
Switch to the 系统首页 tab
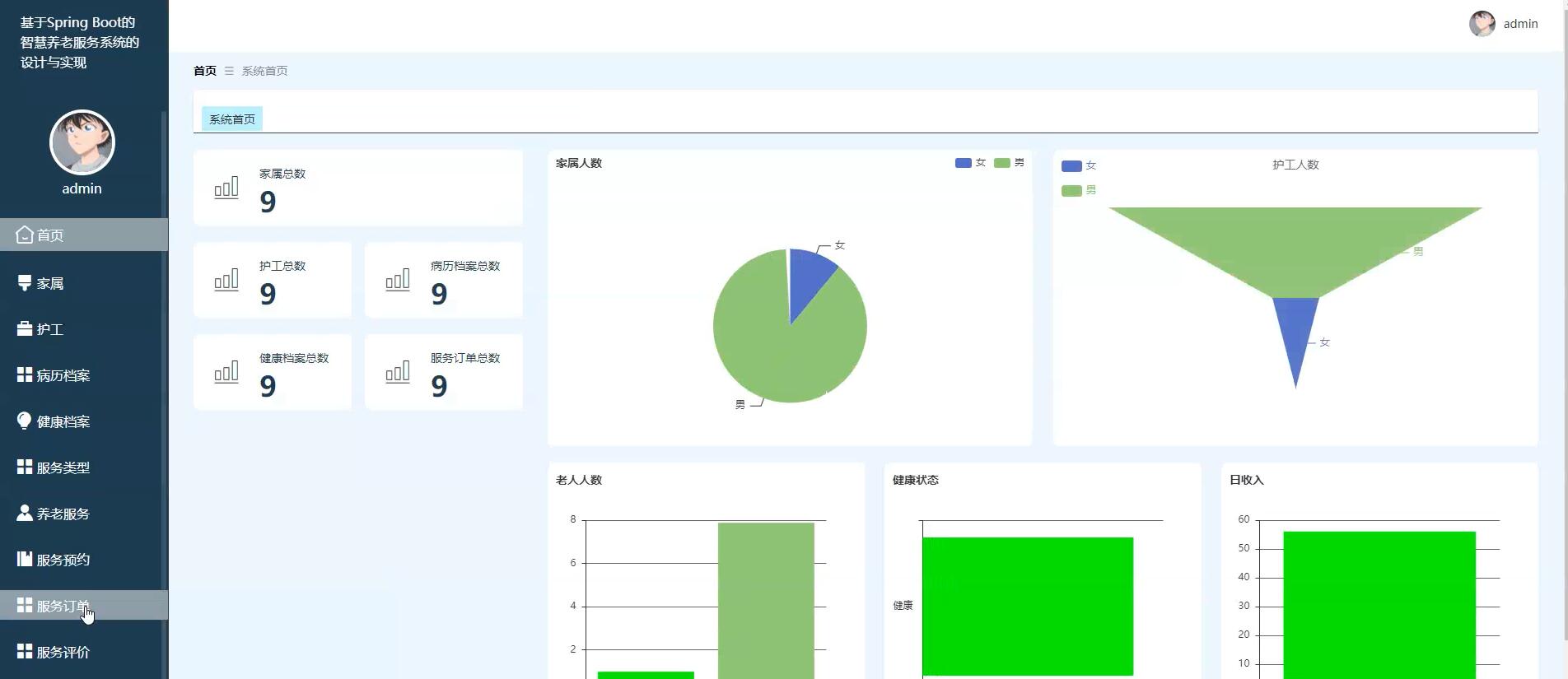[x=232, y=119]
